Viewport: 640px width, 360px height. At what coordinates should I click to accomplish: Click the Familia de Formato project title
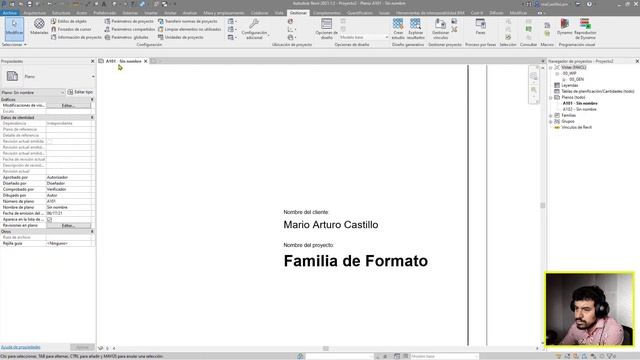(356, 261)
